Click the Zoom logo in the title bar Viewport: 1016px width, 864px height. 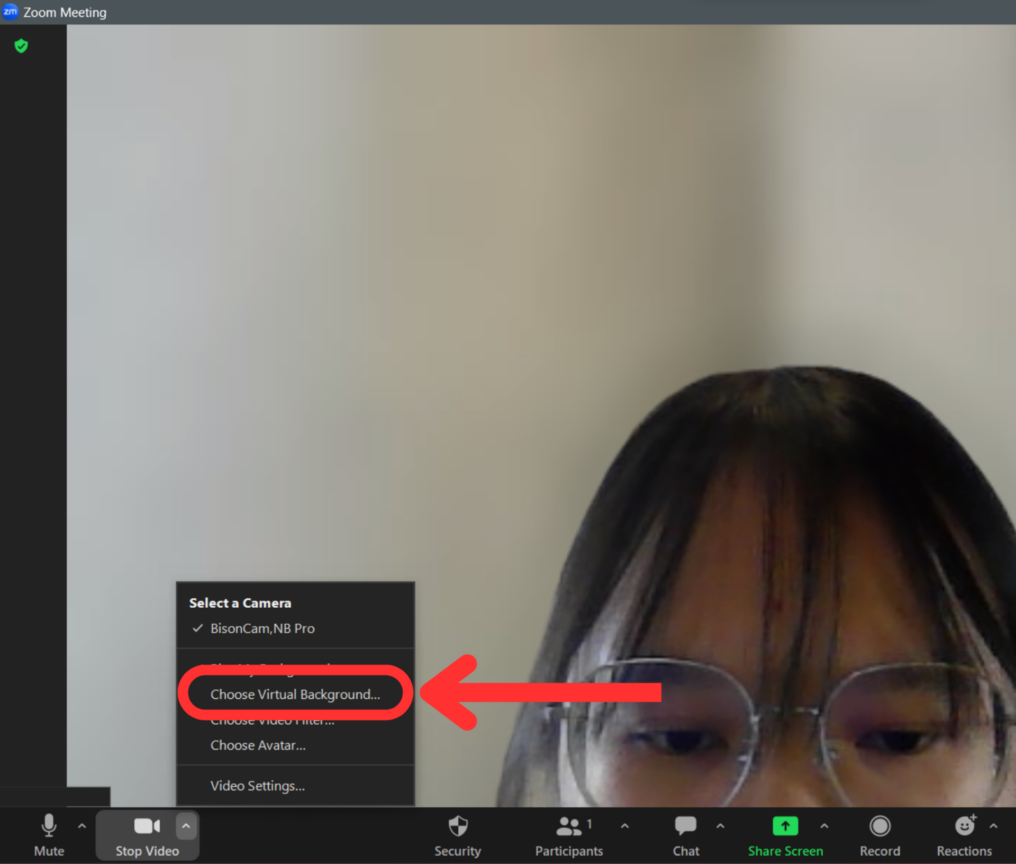[12, 12]
